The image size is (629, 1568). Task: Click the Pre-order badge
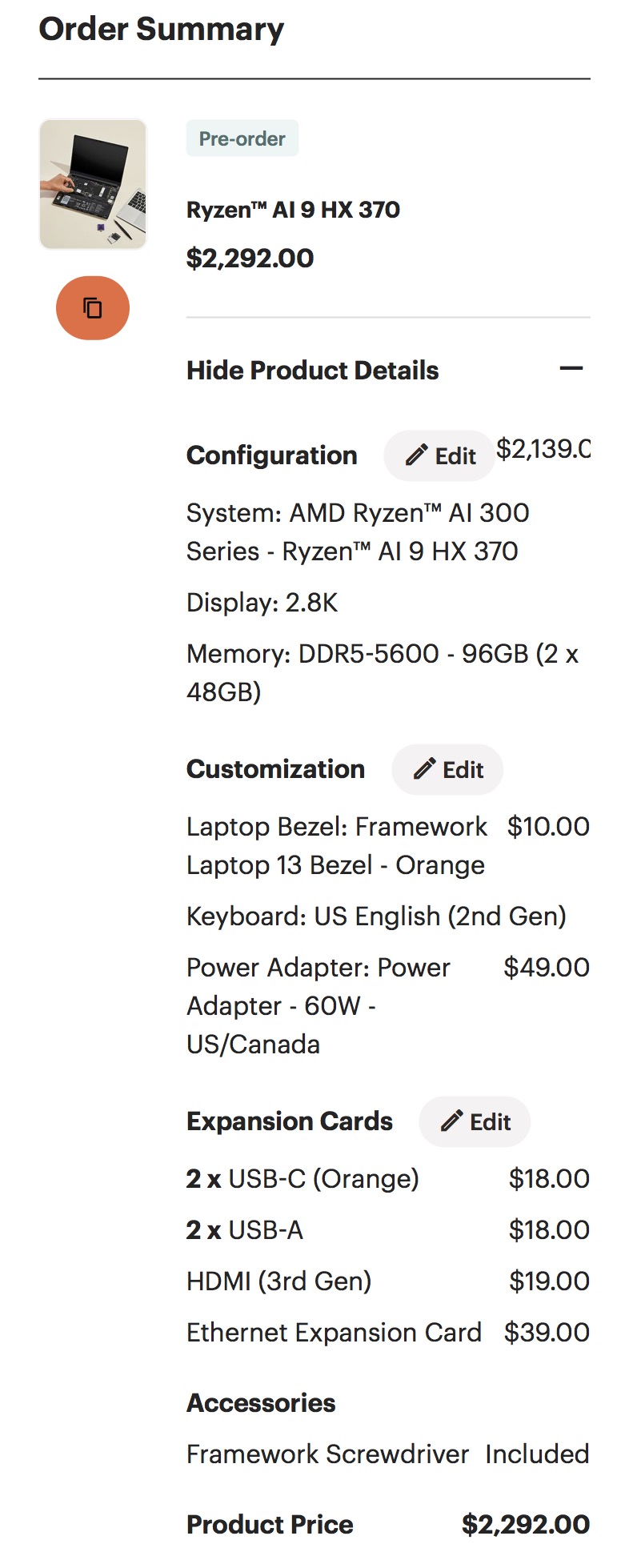[x=242, y=138]
